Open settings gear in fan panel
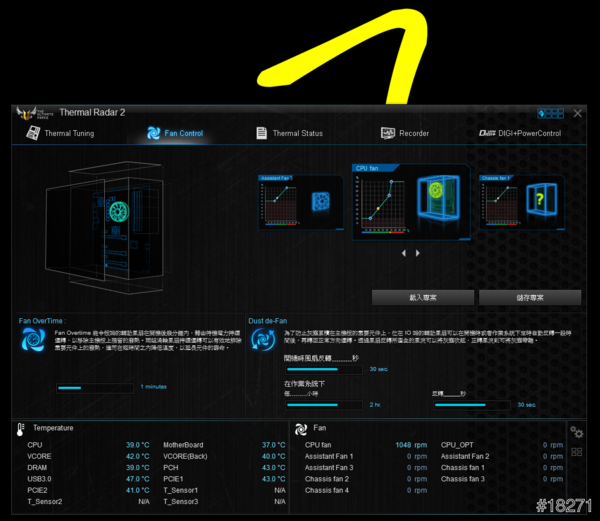The width and height of the screenshot is (600, 521). point(577,433)
